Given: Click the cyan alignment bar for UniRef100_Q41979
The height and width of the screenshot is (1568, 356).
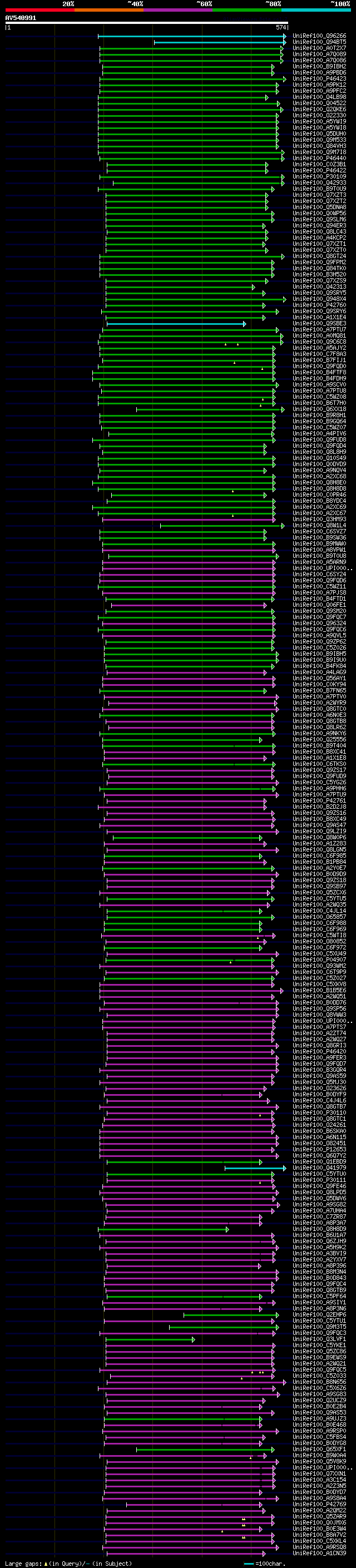Looking at the screenshot, I should [255, 1169].
